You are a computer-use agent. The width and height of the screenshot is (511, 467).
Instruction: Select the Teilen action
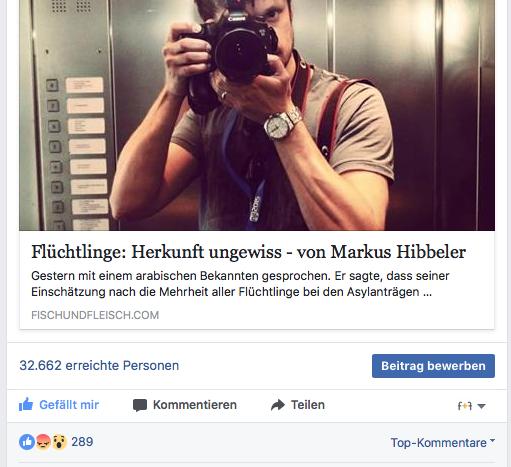(x=308, y=405)
